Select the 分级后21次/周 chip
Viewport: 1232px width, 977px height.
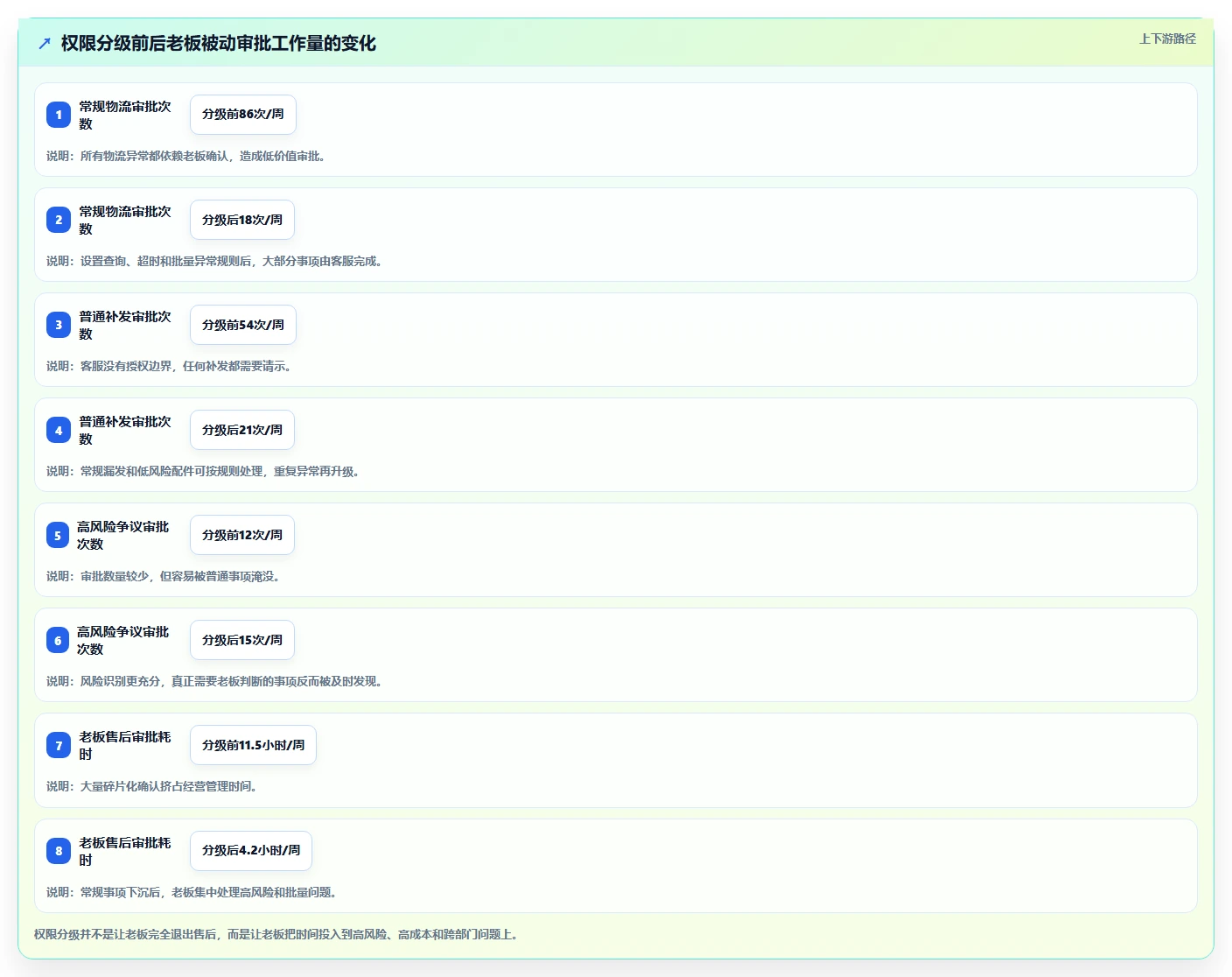[x=242, y=430]
